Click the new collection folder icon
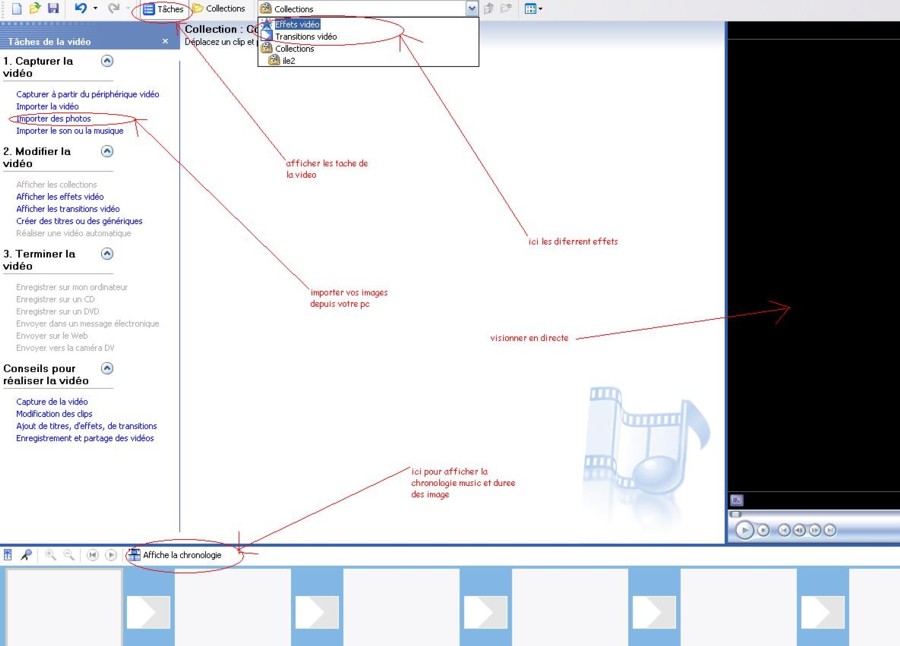 pos(506,9)
